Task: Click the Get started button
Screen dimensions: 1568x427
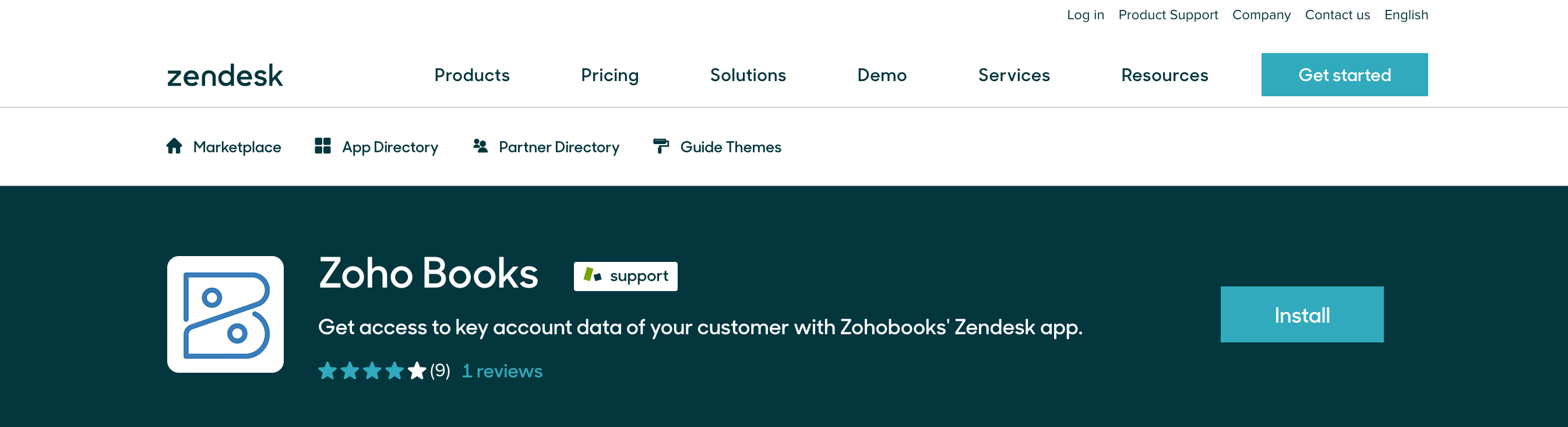Action: coord(1344,74)
